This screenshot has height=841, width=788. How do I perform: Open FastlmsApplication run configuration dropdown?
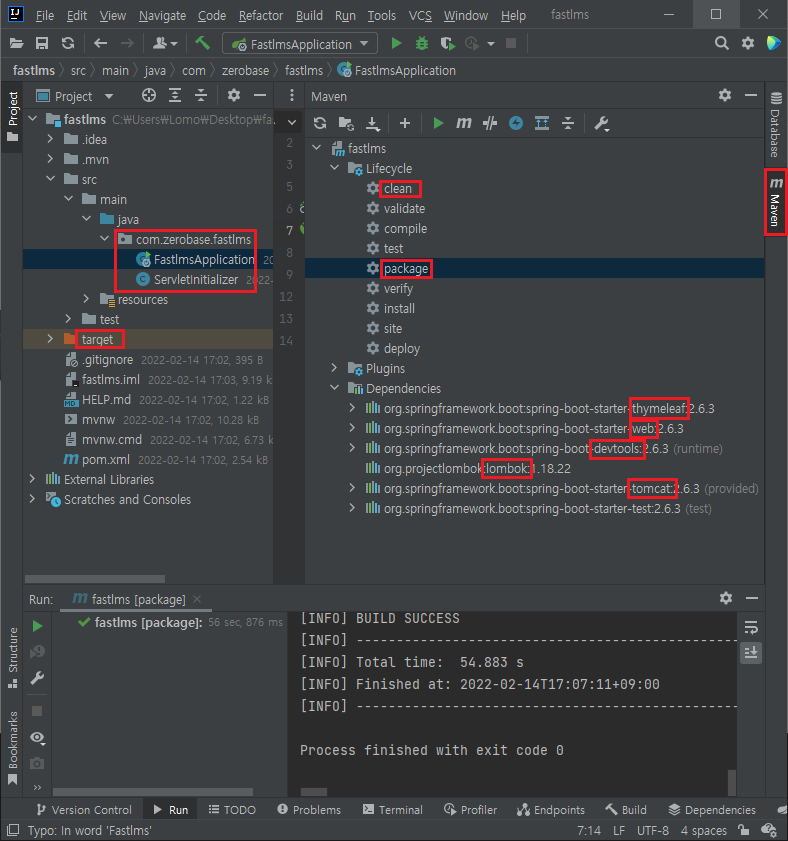click(x=300, y=44)
